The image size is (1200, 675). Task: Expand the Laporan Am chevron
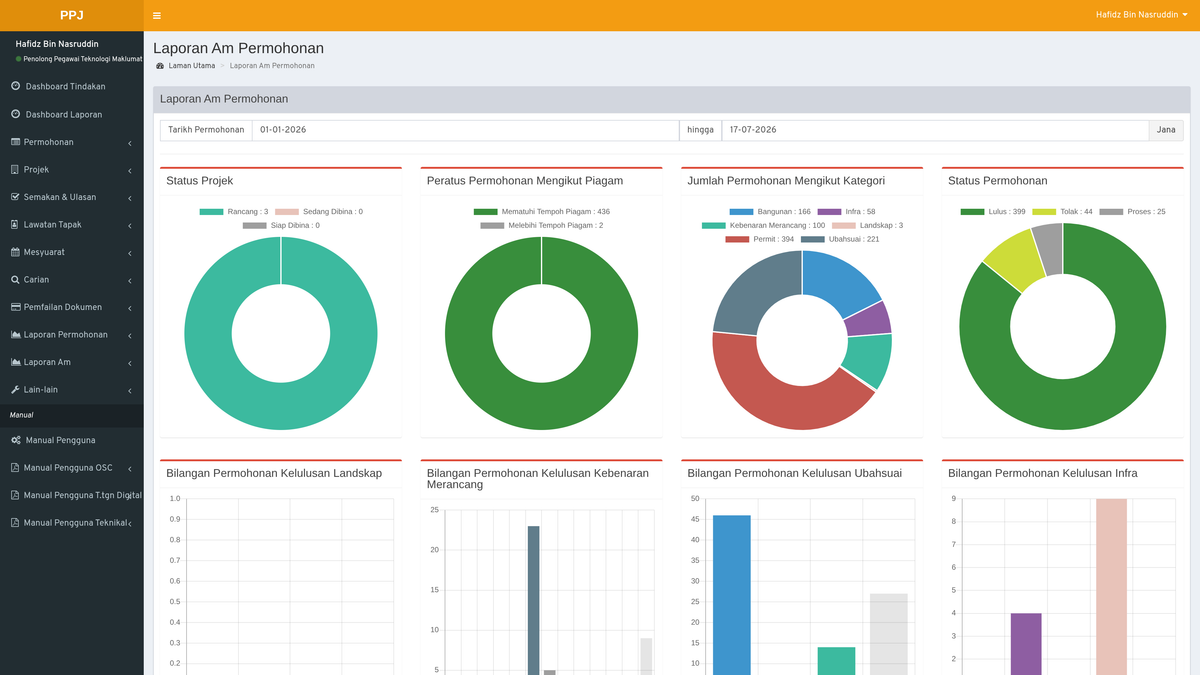point(130,363)
